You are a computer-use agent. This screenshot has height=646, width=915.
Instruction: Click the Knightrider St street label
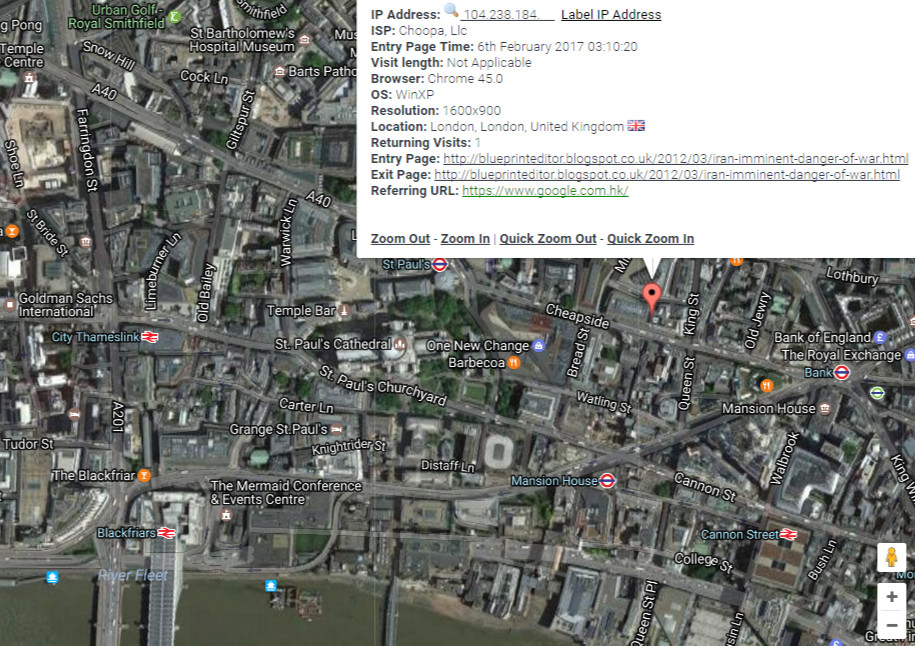(349, 448)
